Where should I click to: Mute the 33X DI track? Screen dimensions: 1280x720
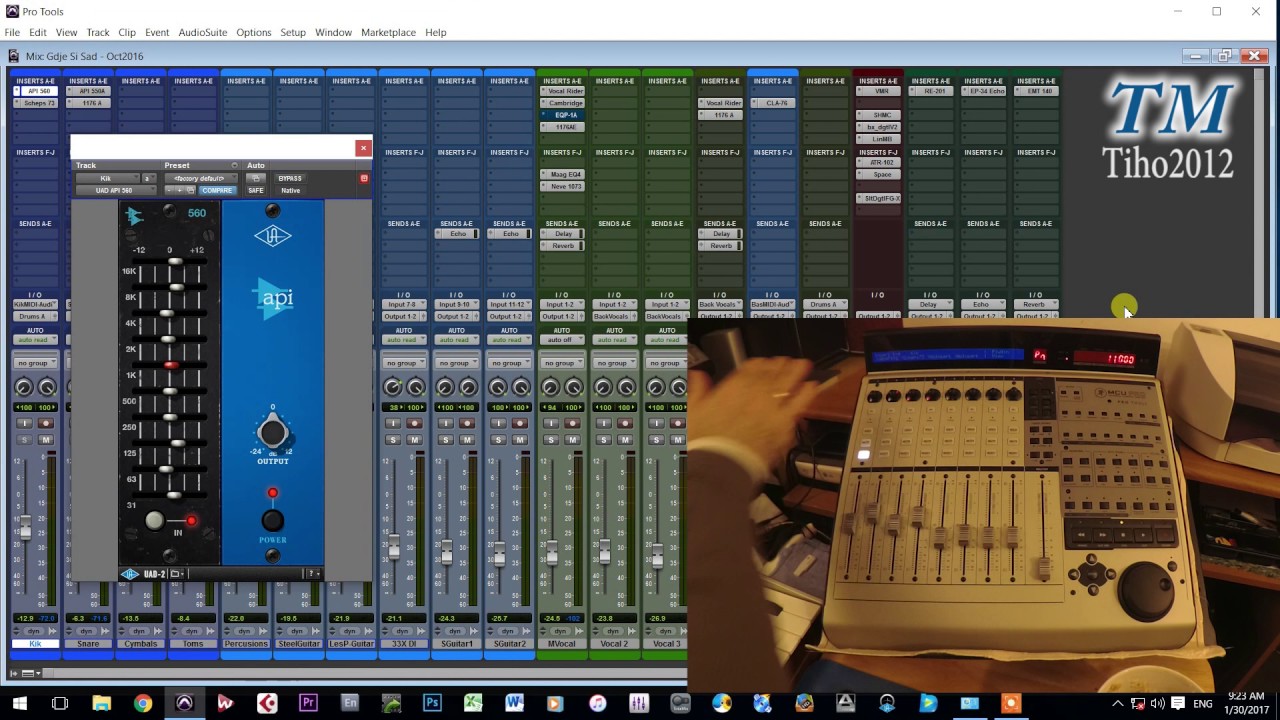click(415, 440)
